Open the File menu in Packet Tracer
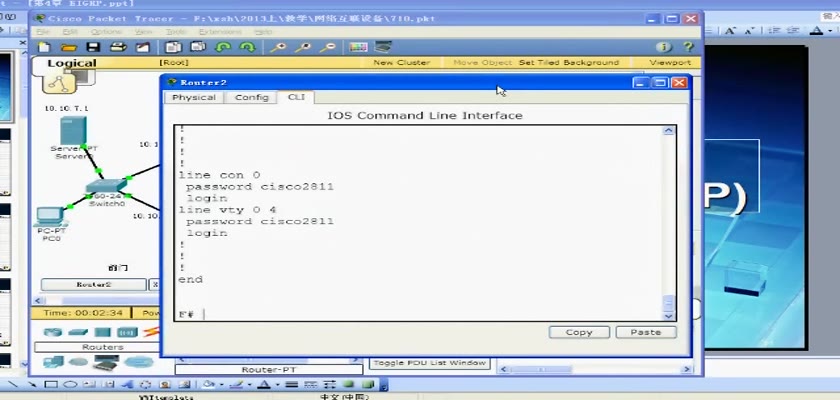The image size is (840, 400). (42, 32)
